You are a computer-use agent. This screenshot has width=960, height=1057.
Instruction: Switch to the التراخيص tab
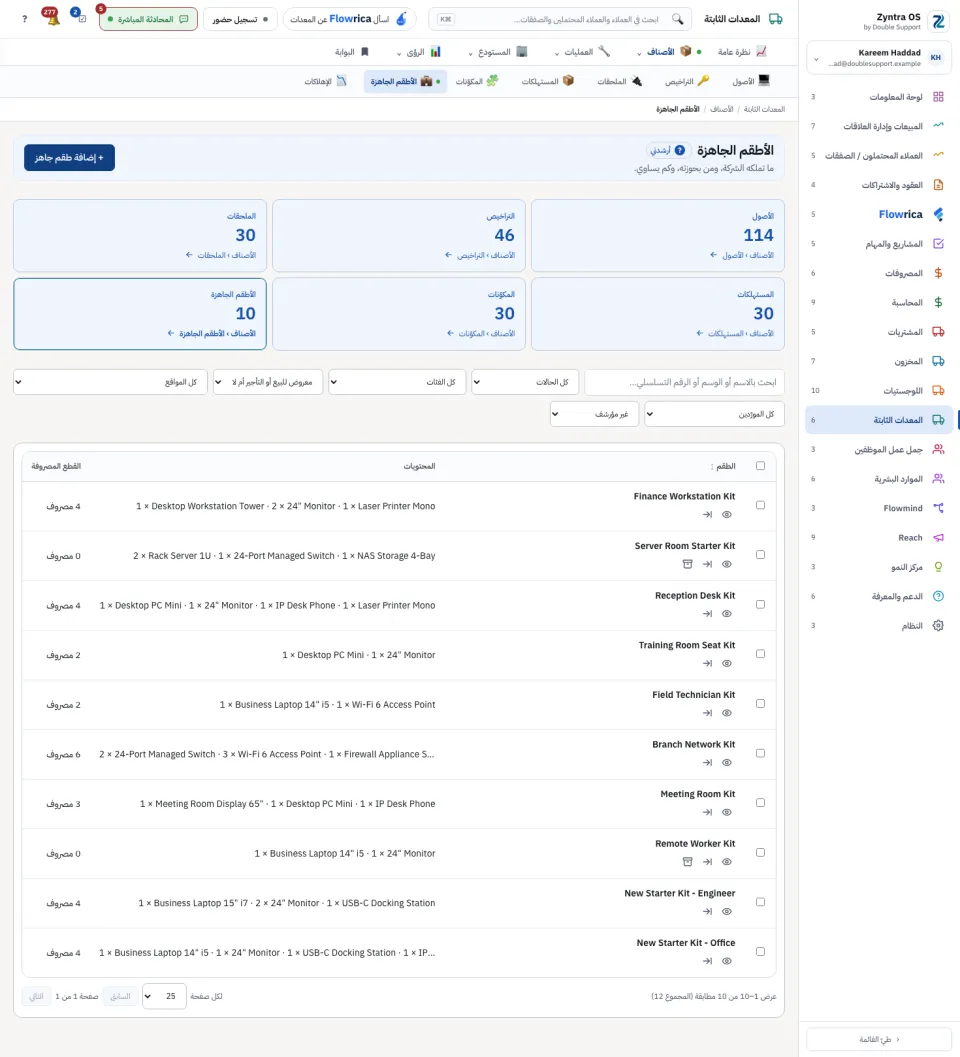687,82
